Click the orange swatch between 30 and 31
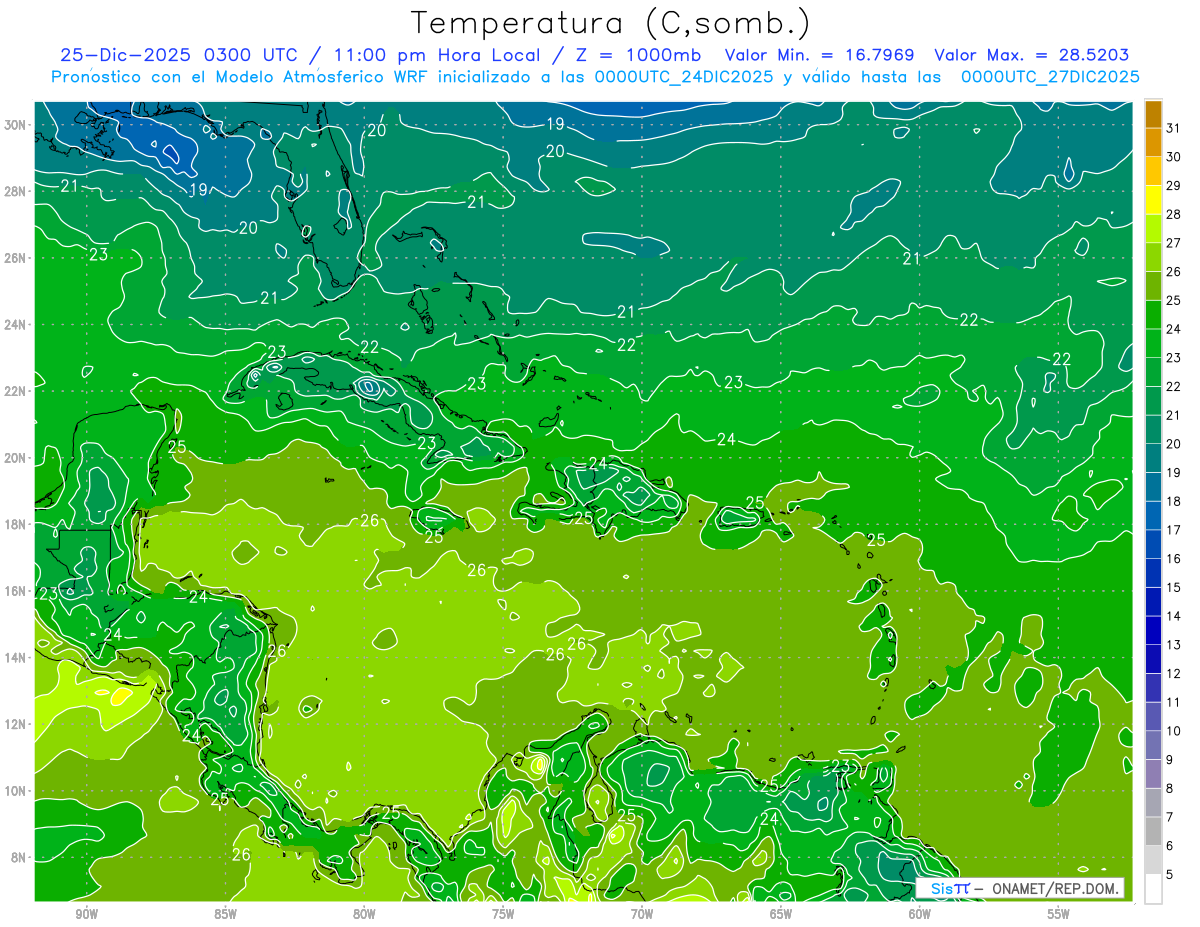The width and height of the screenshot is (1200, 927). click(x=1153, y=143)
